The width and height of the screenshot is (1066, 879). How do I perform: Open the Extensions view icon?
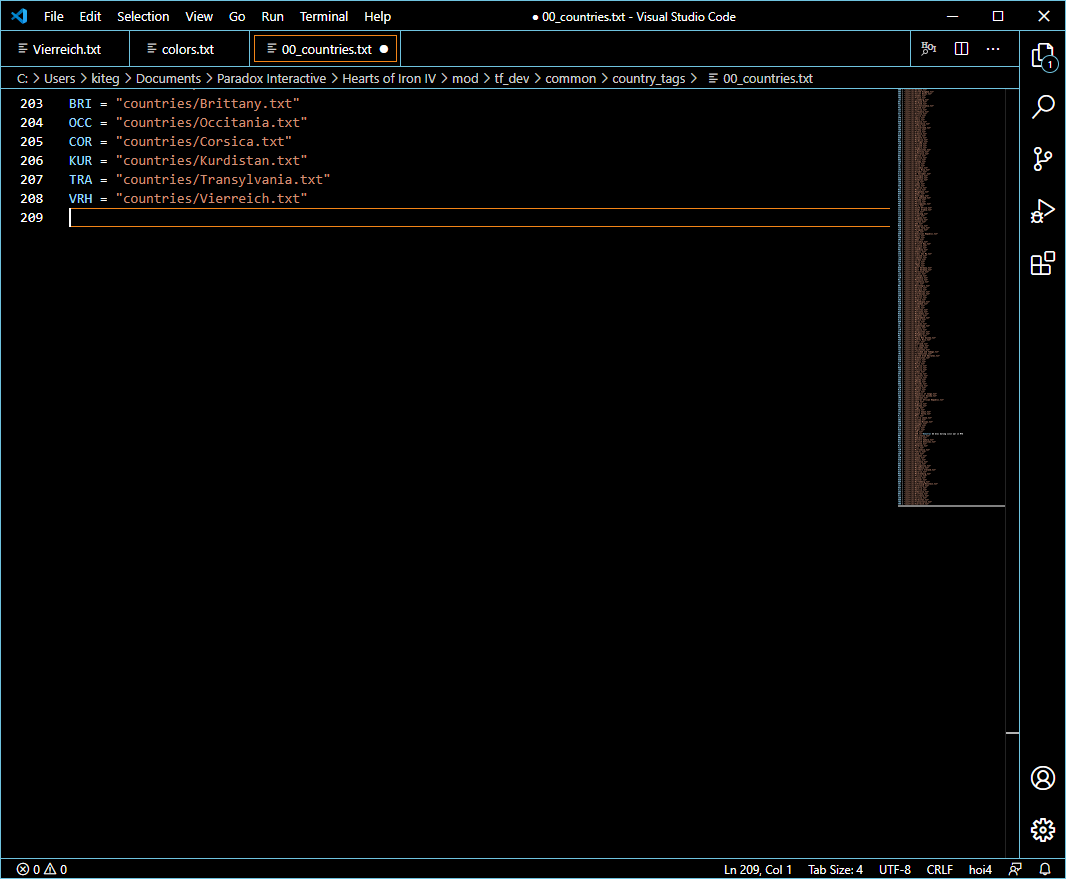point(1043,262)
